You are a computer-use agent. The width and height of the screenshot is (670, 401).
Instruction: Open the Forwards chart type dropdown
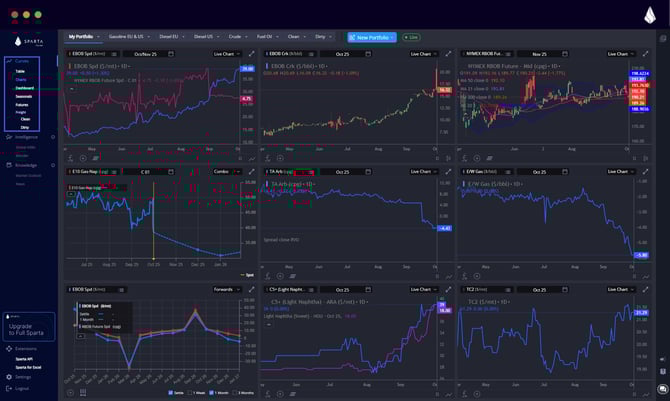[x=226, y=290]
